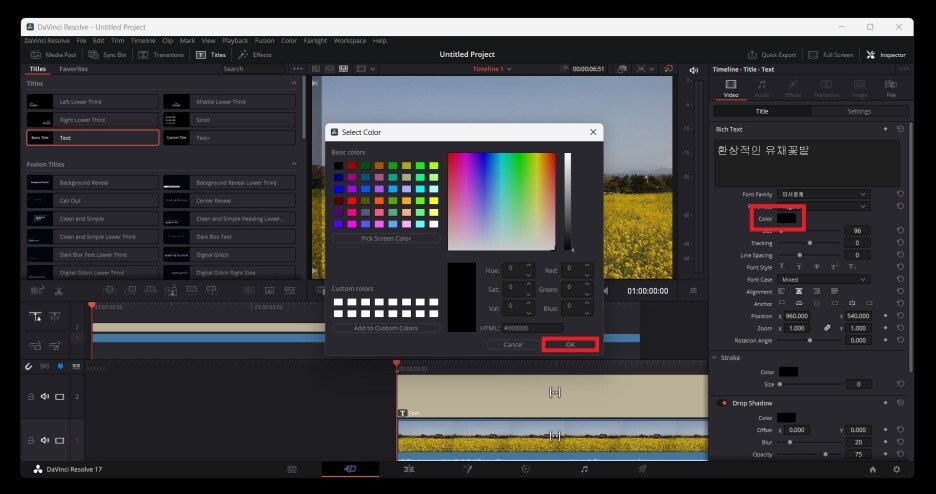Click the HTML color code field

click(x=532, y=328)
